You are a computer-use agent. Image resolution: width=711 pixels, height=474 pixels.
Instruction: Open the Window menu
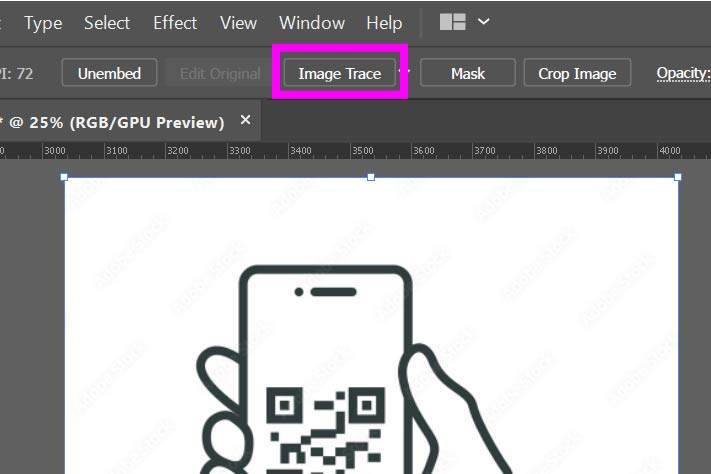(x=312, y=23)
